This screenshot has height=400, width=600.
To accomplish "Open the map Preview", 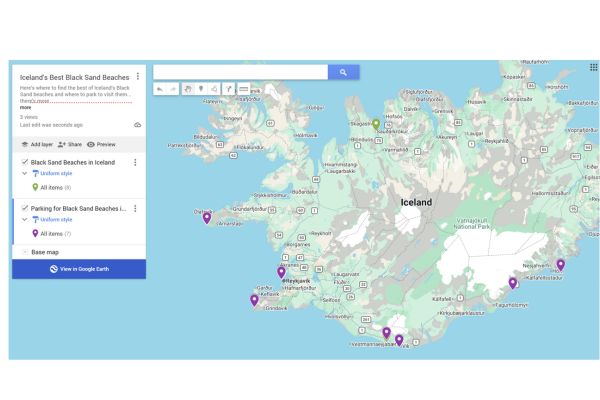I will 101,144.
